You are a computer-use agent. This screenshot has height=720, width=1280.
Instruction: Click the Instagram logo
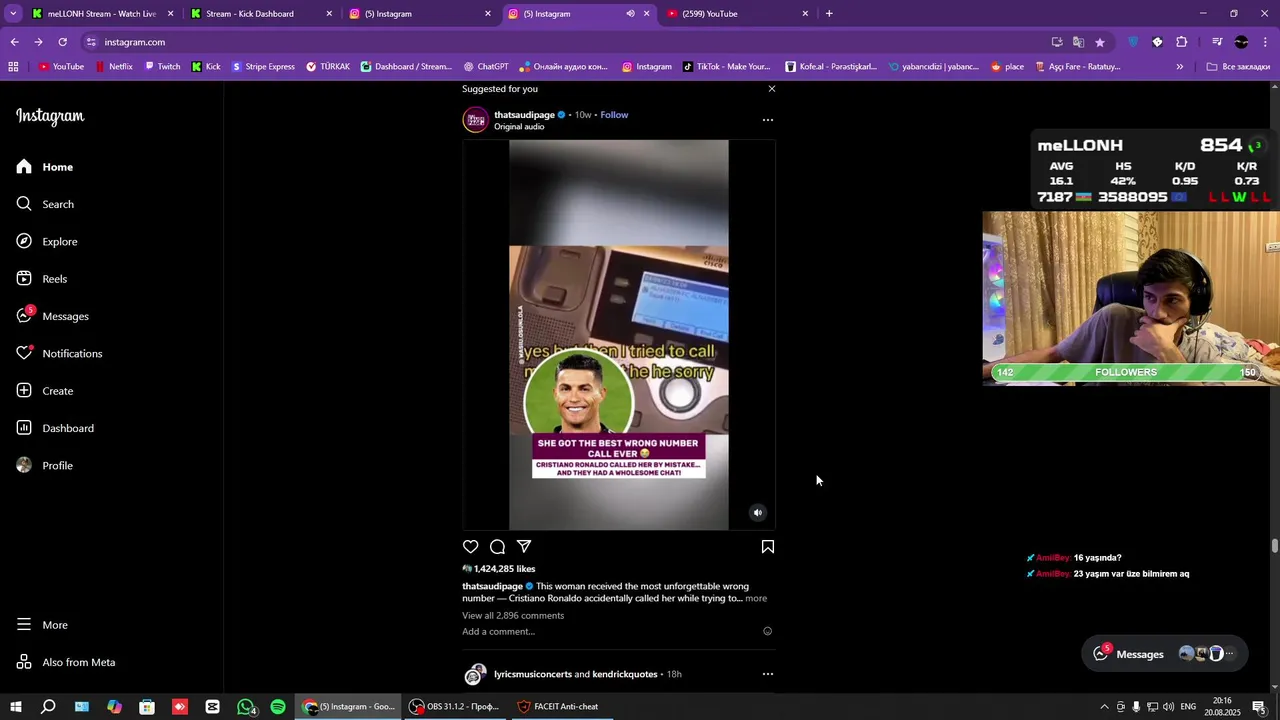point(50,117)
